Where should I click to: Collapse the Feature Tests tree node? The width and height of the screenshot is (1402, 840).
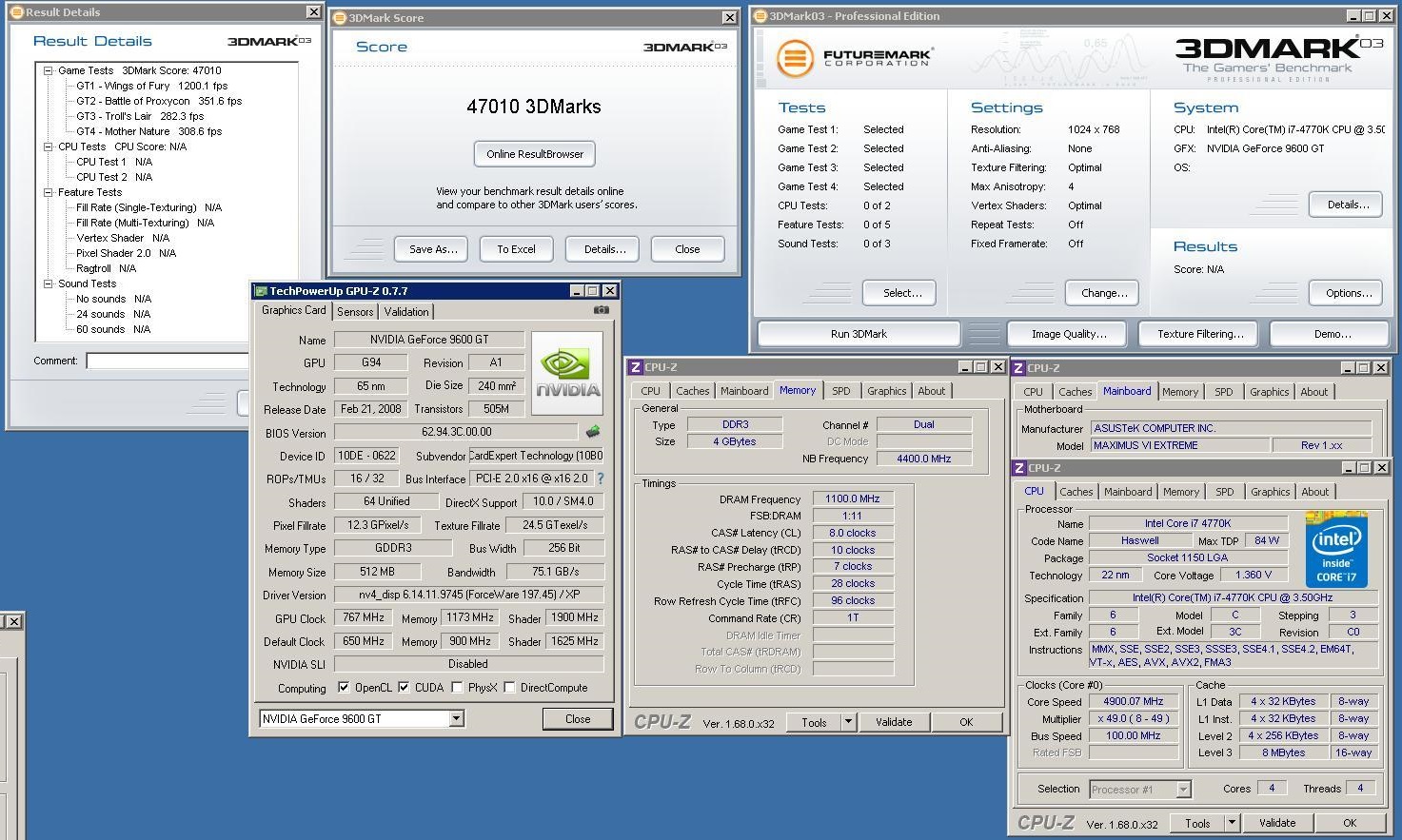[48, 192]
